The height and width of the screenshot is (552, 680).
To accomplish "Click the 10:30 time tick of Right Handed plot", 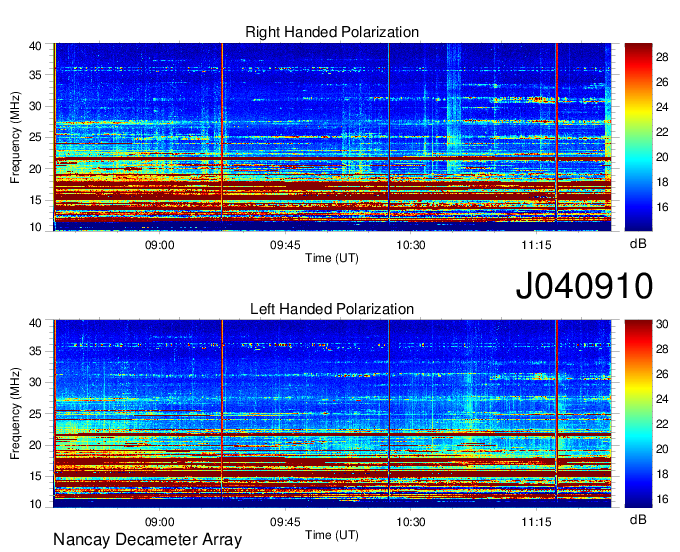I will pyautogui.click(x=411, y=245).
